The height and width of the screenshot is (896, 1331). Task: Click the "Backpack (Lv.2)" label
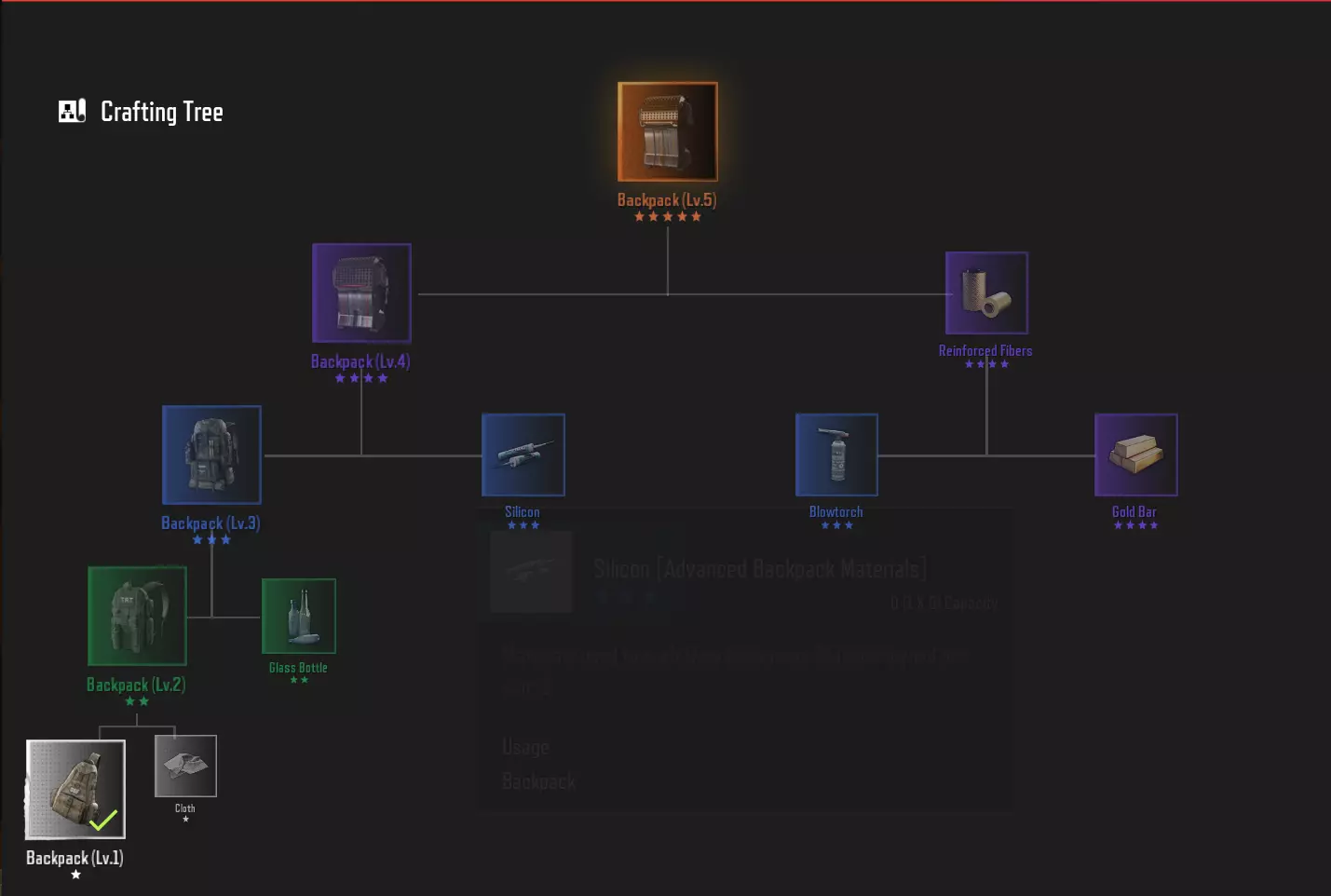pos(136,685)
